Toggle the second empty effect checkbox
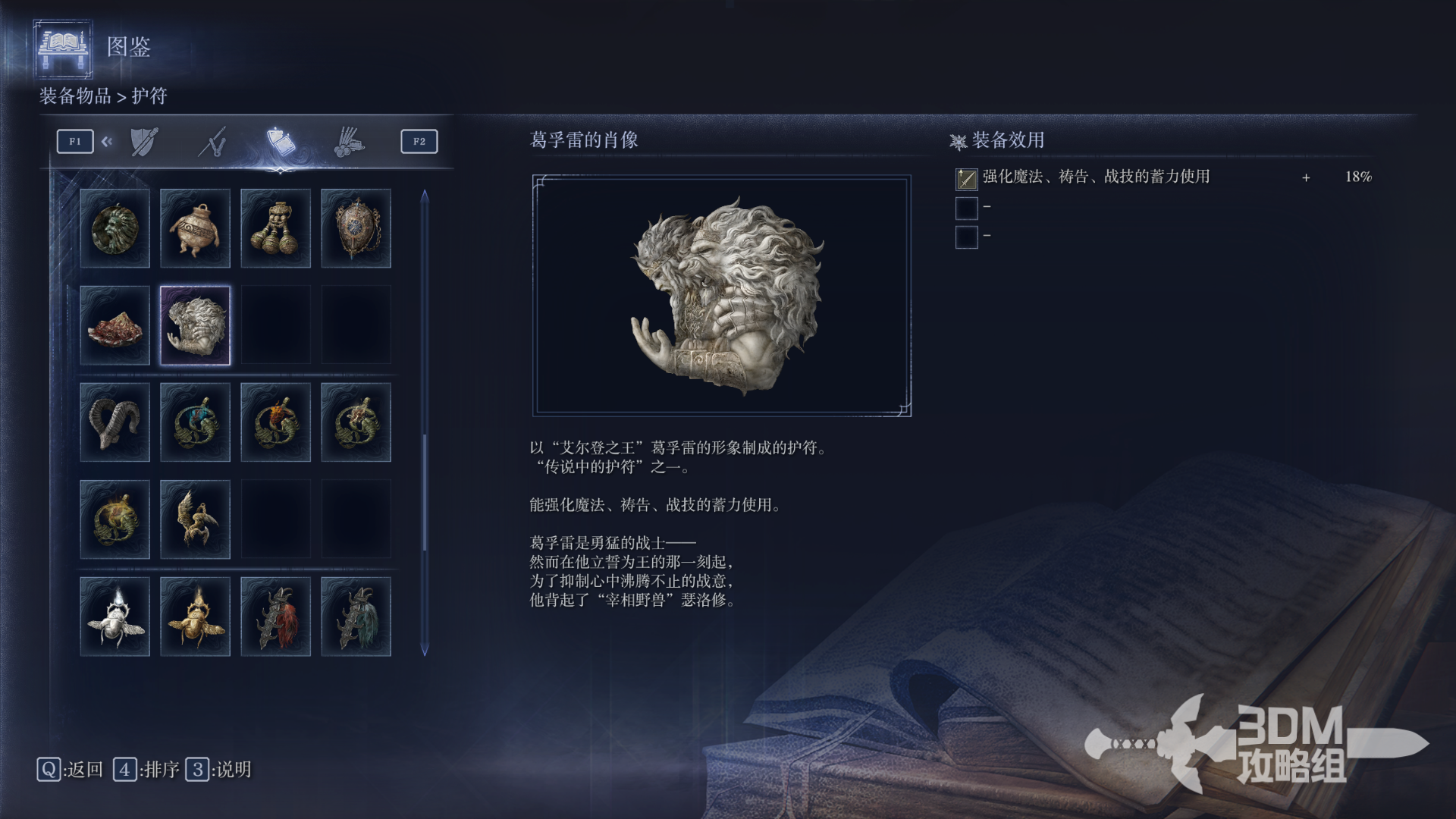 pyautogui.click(x=966, y=208)
